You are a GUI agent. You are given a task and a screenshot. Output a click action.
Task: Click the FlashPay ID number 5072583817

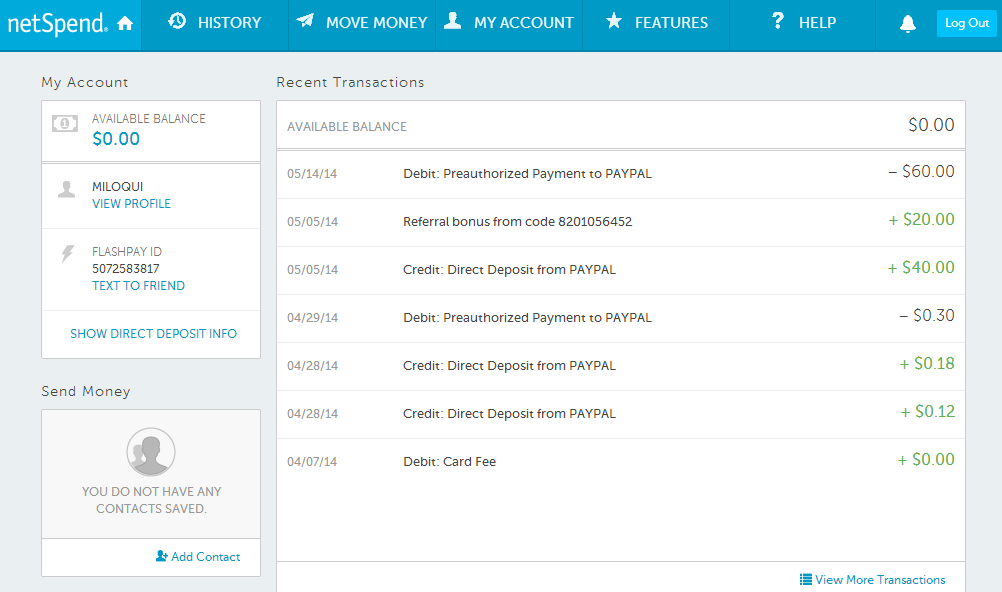point(126,269)
